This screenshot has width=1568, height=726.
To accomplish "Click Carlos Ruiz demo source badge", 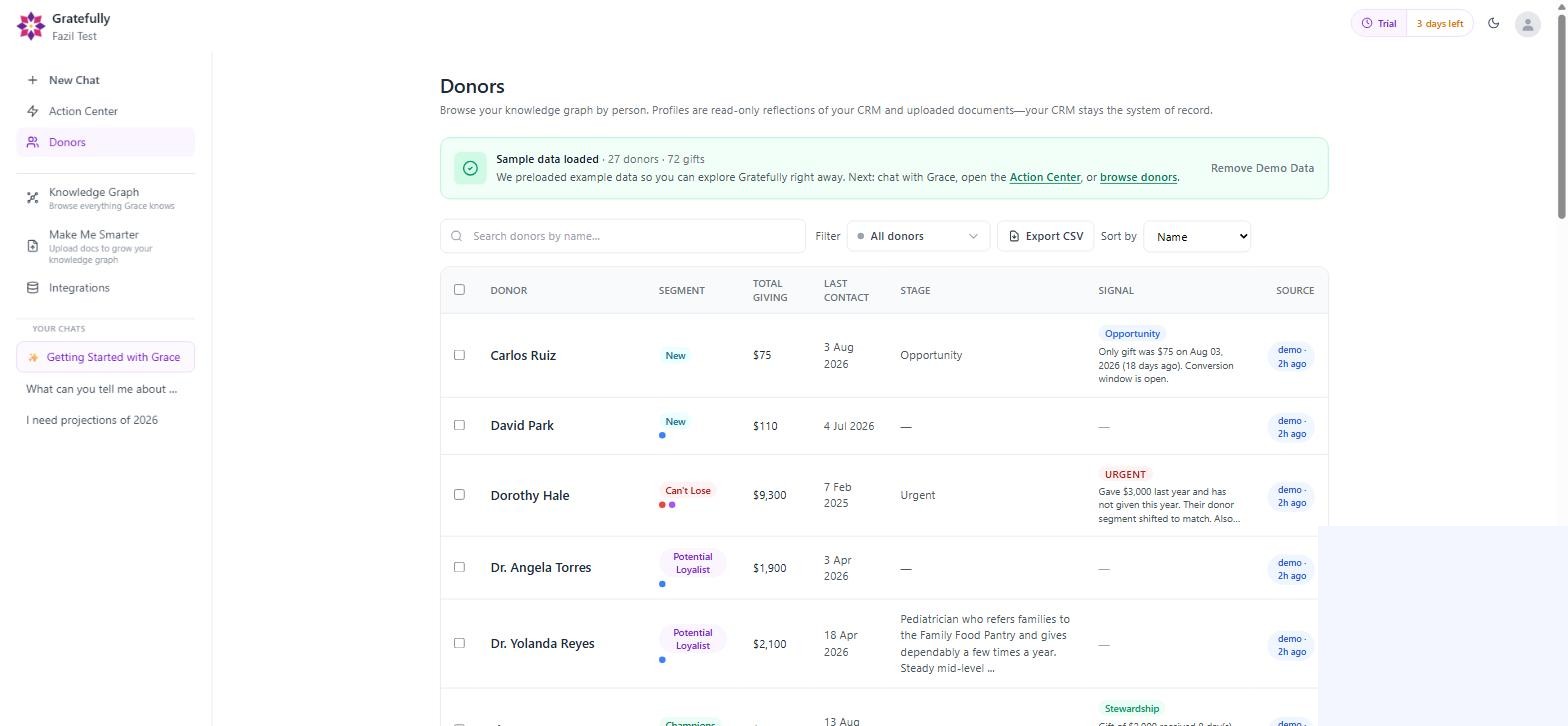I will pos(1291,356).
